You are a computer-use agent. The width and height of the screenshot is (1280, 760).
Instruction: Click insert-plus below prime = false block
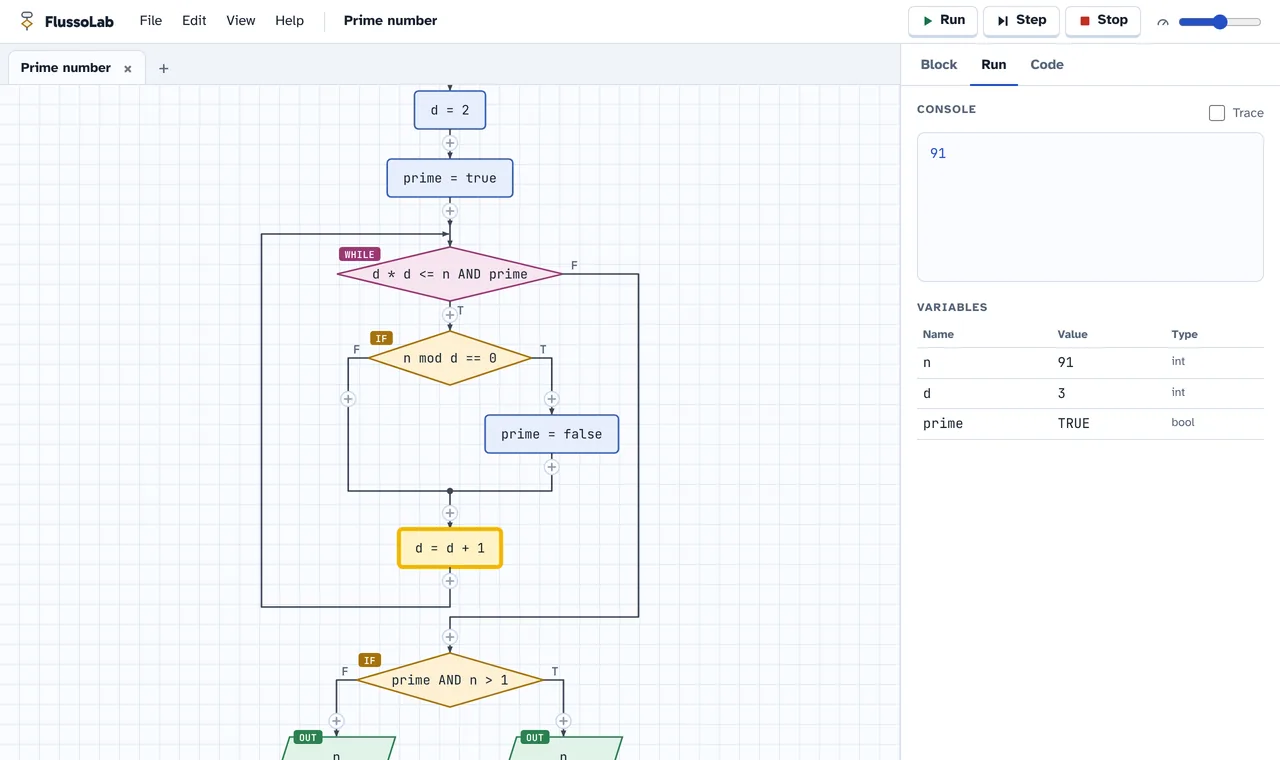pos(551,467)
